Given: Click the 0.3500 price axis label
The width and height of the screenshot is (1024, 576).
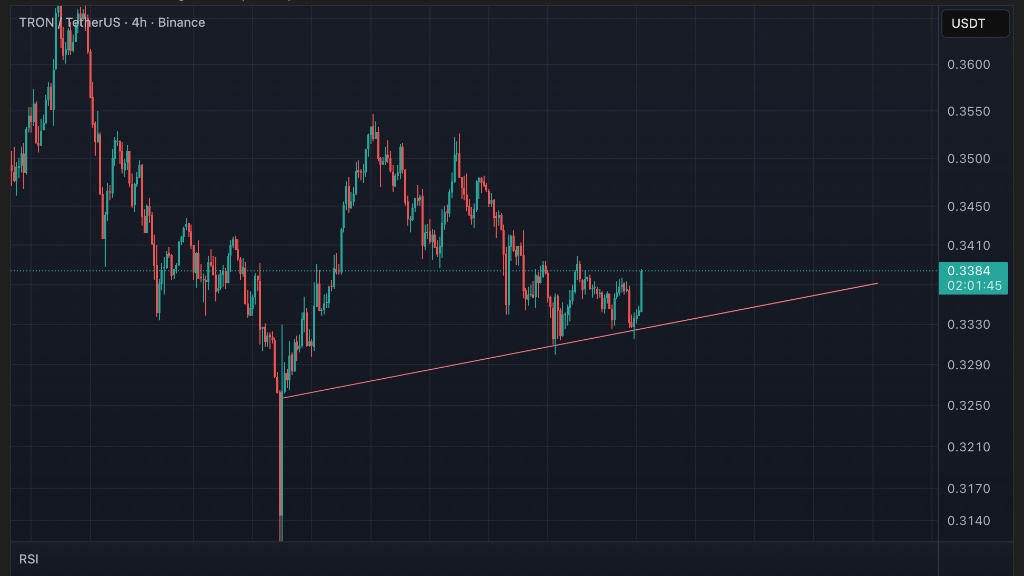Looking at the screenshot, I should [968, 159].
